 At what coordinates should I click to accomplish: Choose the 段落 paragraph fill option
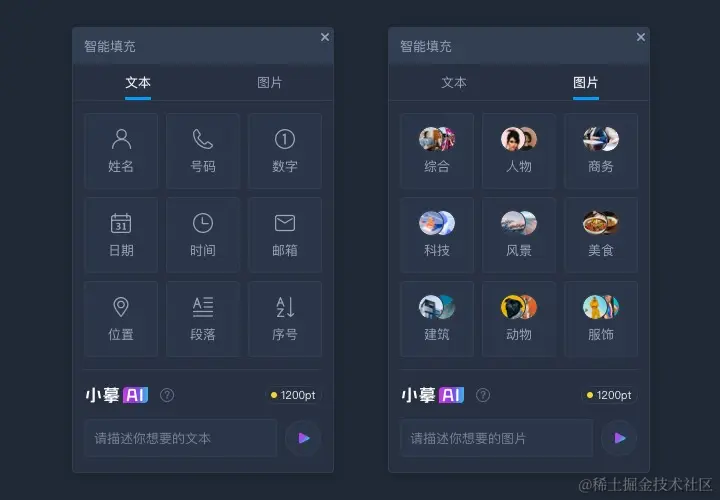pos(202,319)
